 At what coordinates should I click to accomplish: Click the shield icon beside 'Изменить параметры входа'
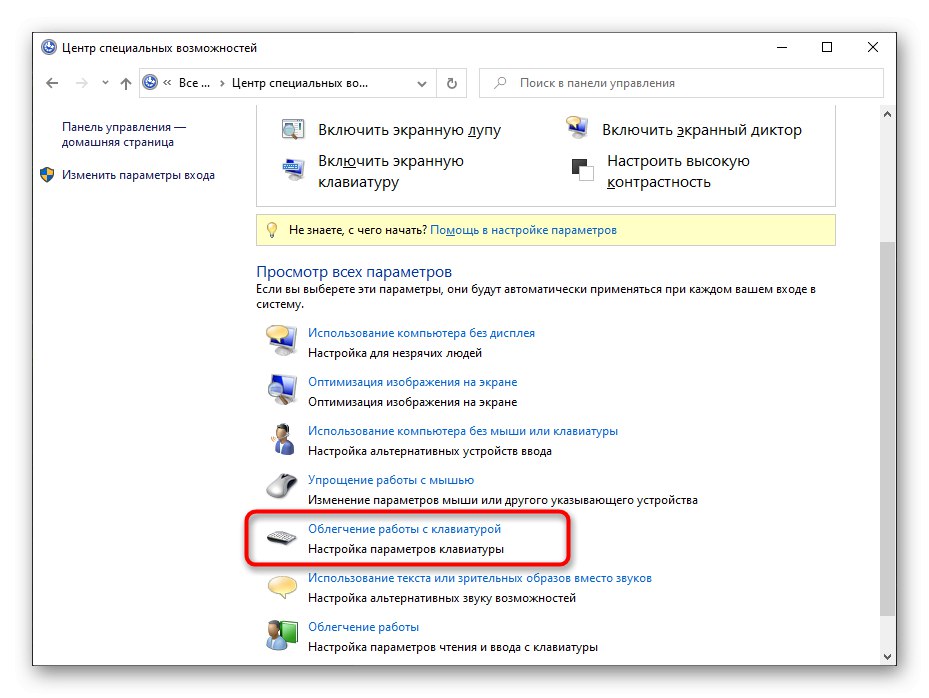[x=47, y=175]
